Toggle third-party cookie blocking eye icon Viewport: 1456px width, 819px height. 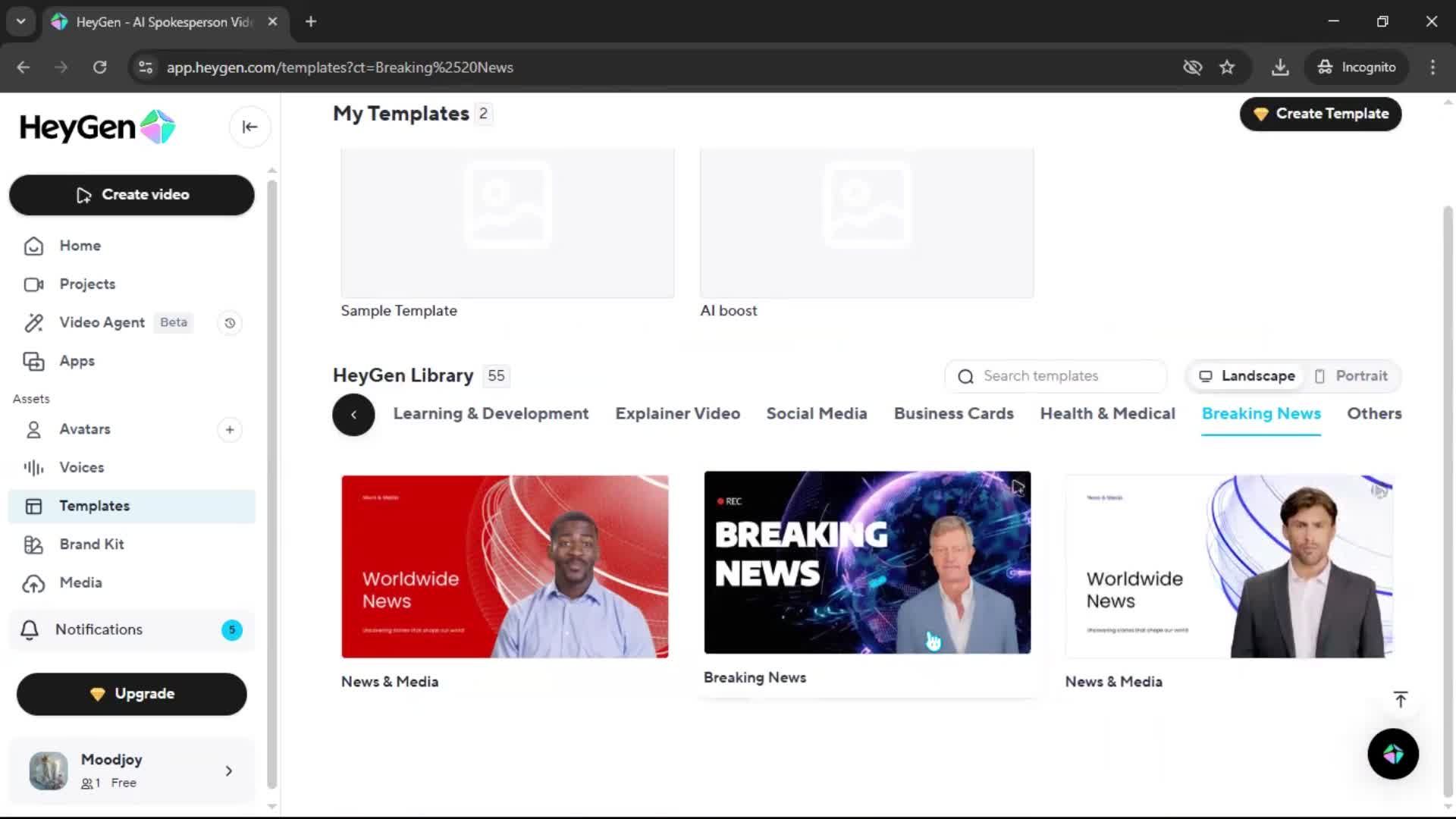click(1192, 67)
